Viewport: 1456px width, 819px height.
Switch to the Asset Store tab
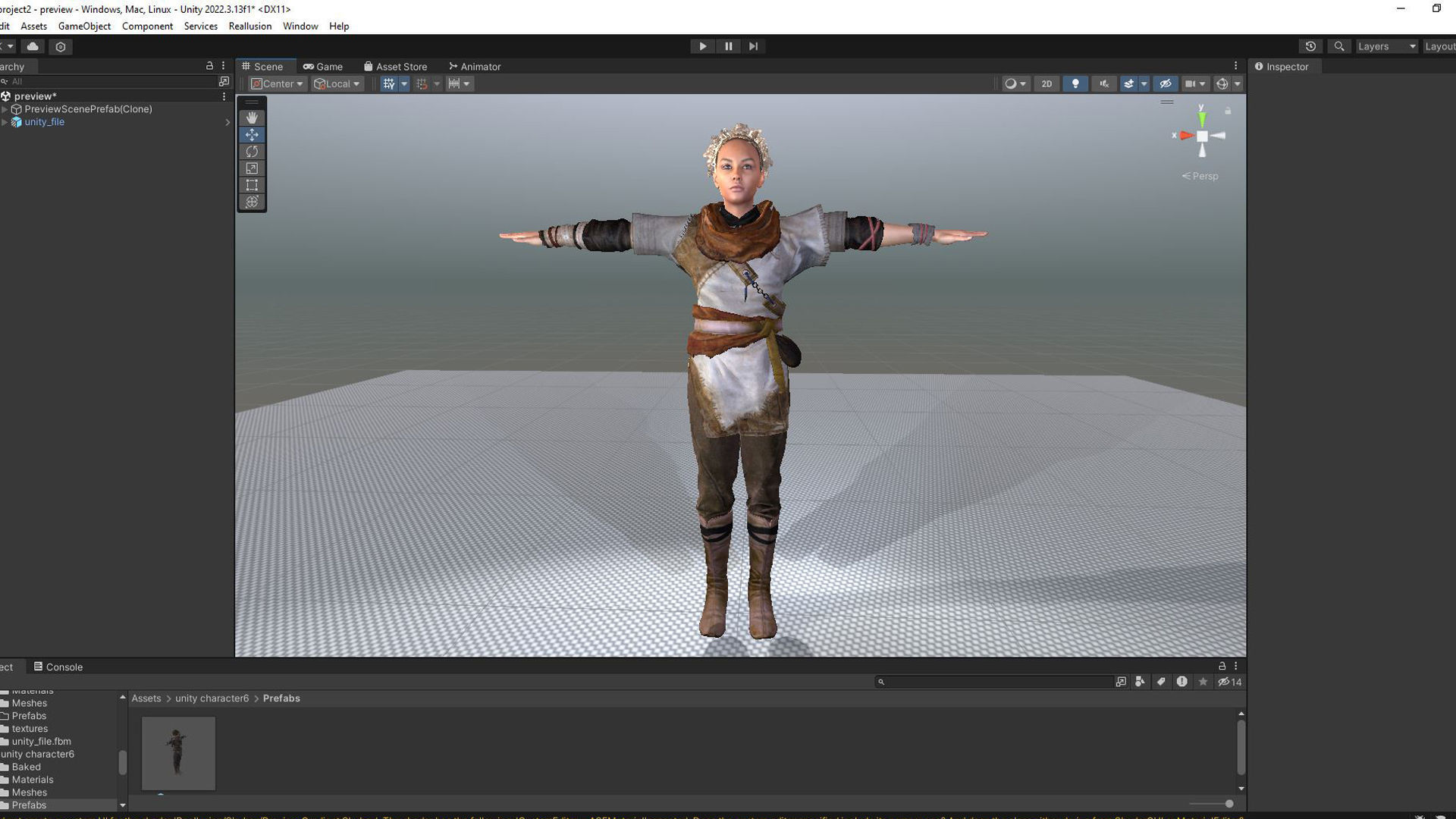click(395, 67)
